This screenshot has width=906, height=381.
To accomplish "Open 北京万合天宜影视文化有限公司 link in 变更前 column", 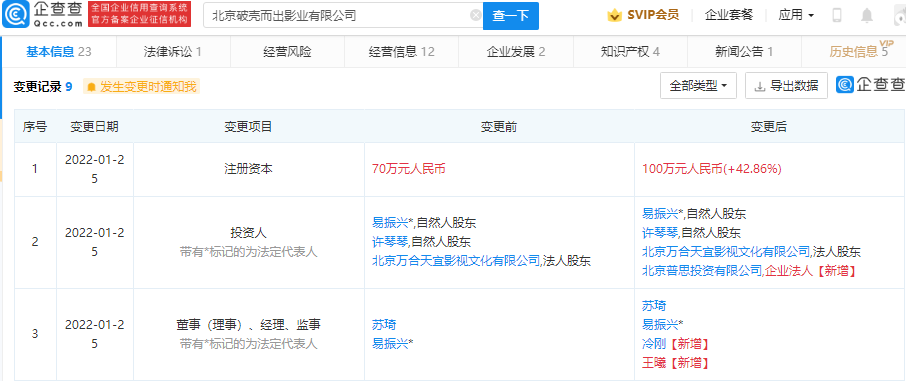I will [x=456, y=261].
